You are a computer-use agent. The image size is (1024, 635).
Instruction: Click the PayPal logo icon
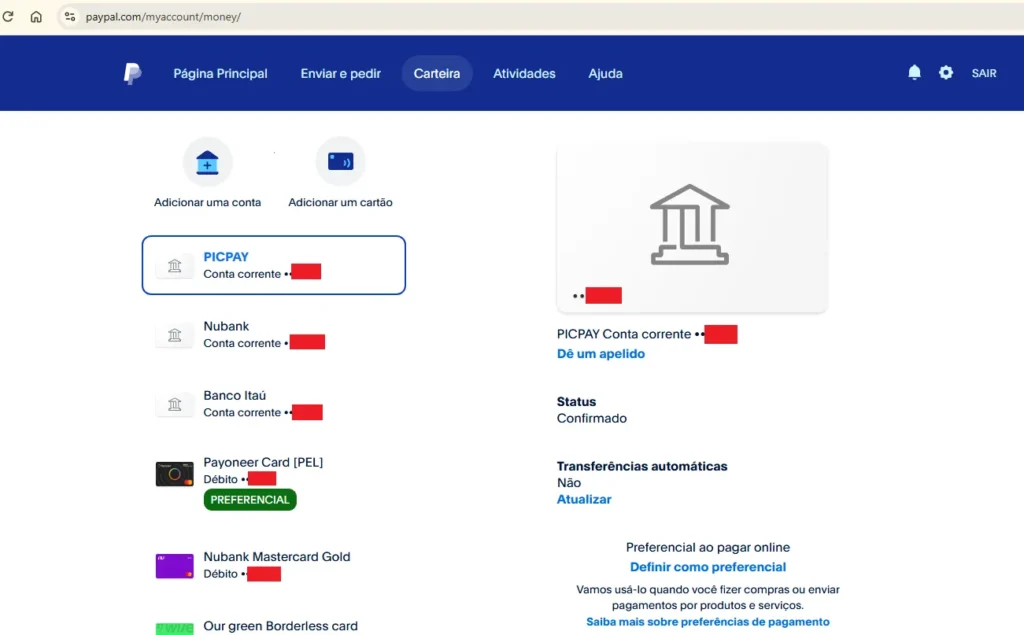click(x=133, y=73)
